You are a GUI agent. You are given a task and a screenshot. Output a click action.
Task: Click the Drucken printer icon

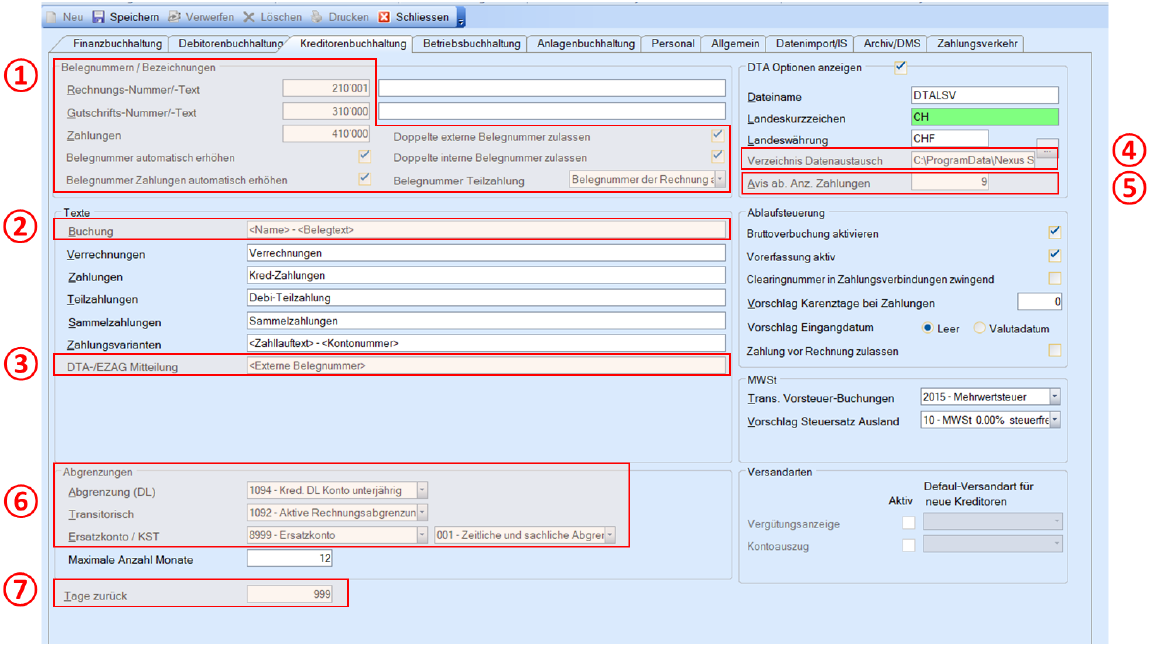[x=318, y=17]
